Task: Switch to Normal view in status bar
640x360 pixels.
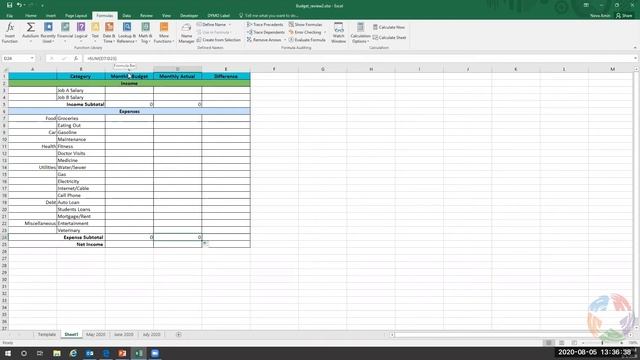Action: coord(549,343)
